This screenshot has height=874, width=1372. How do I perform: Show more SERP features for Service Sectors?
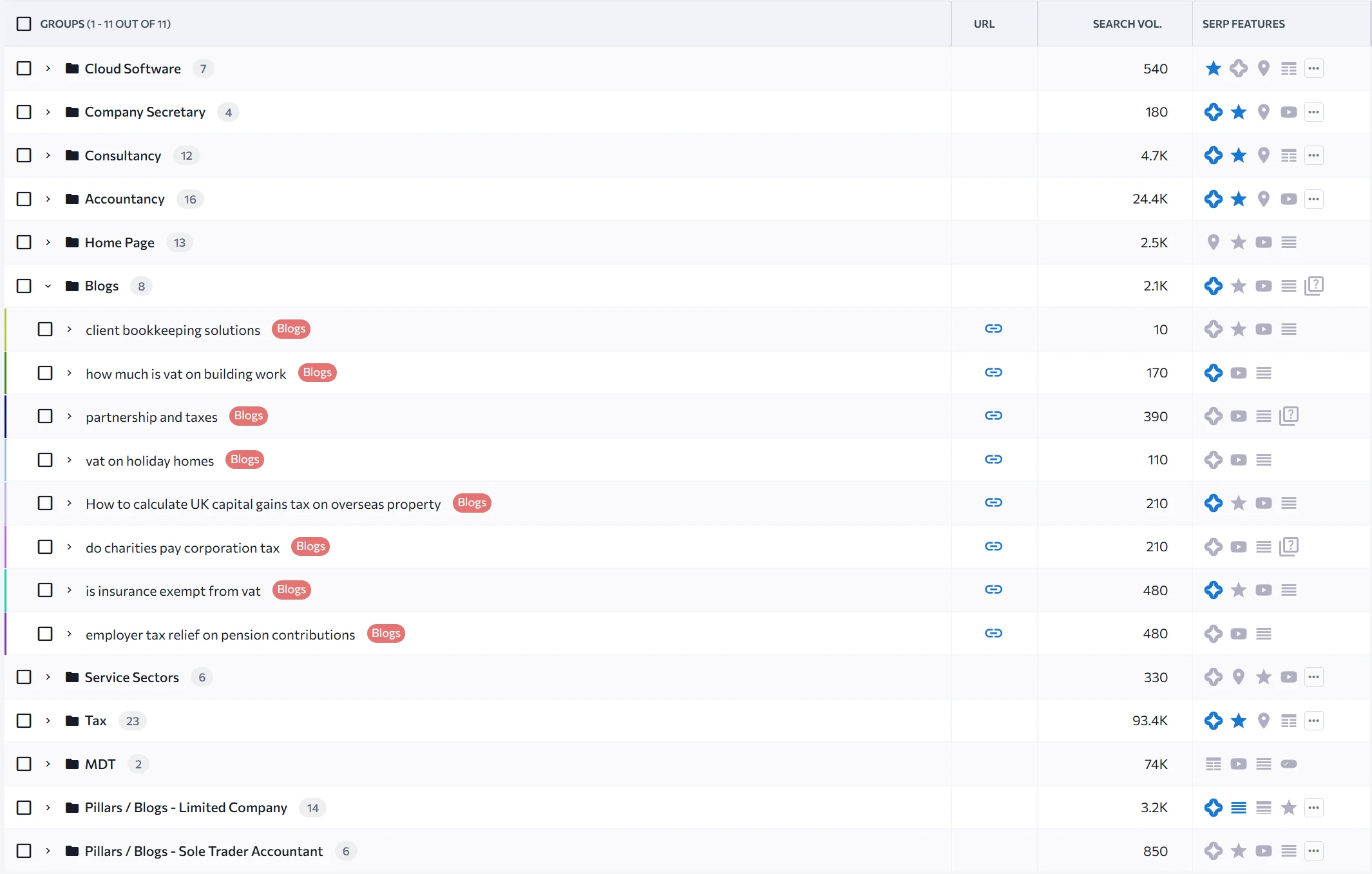point(1314,678)
